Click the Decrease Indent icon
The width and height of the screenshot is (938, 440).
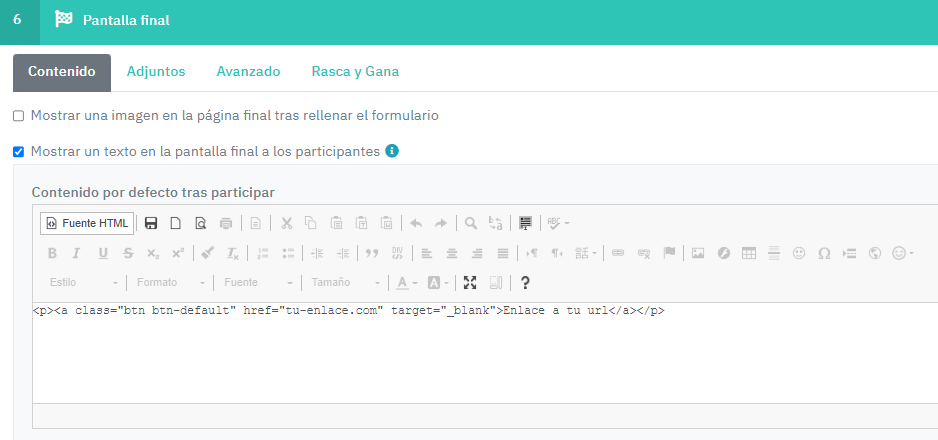click(x=318, y=253)
